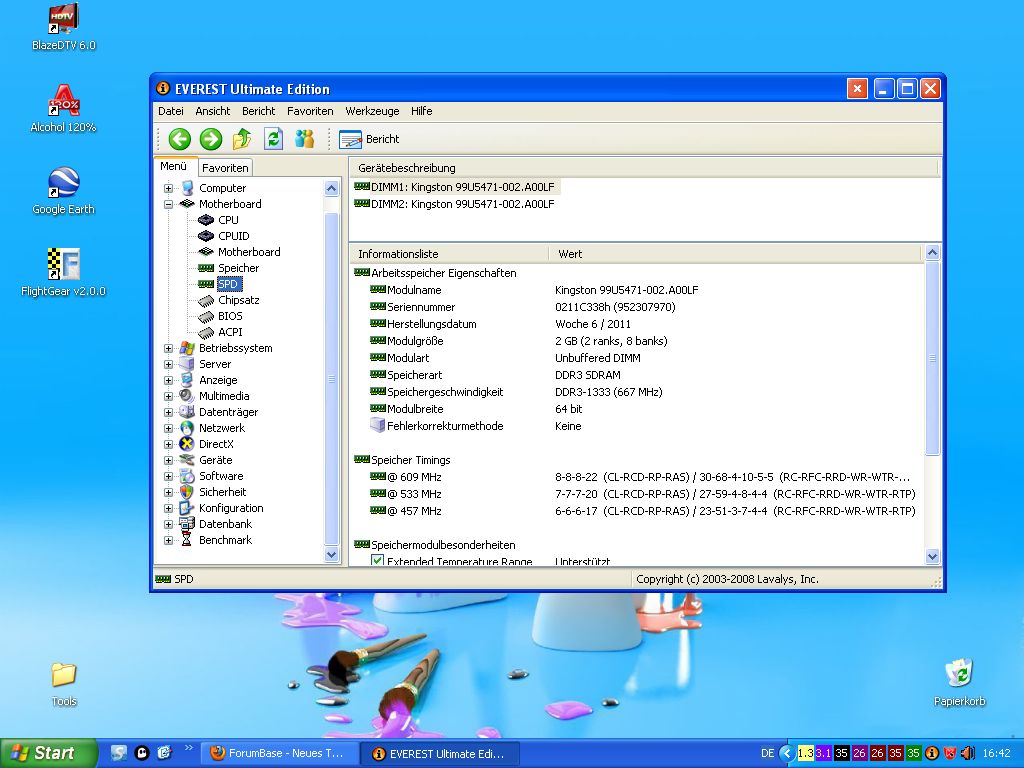Select the Speicher memory item

point(238,268)
